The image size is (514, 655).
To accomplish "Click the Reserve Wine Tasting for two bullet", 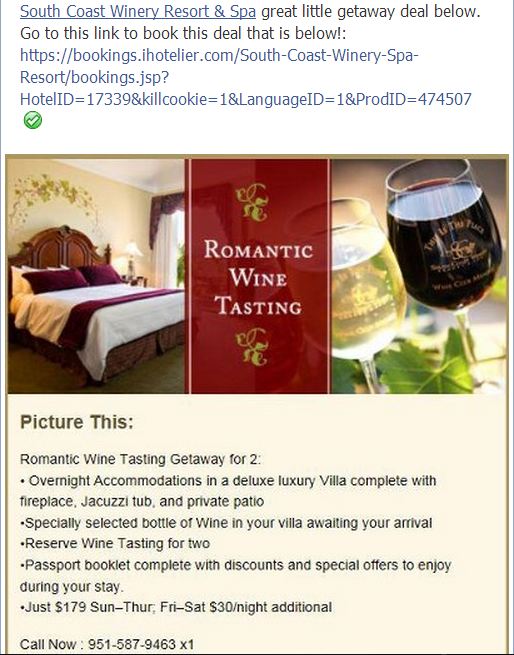I will 115,543.
